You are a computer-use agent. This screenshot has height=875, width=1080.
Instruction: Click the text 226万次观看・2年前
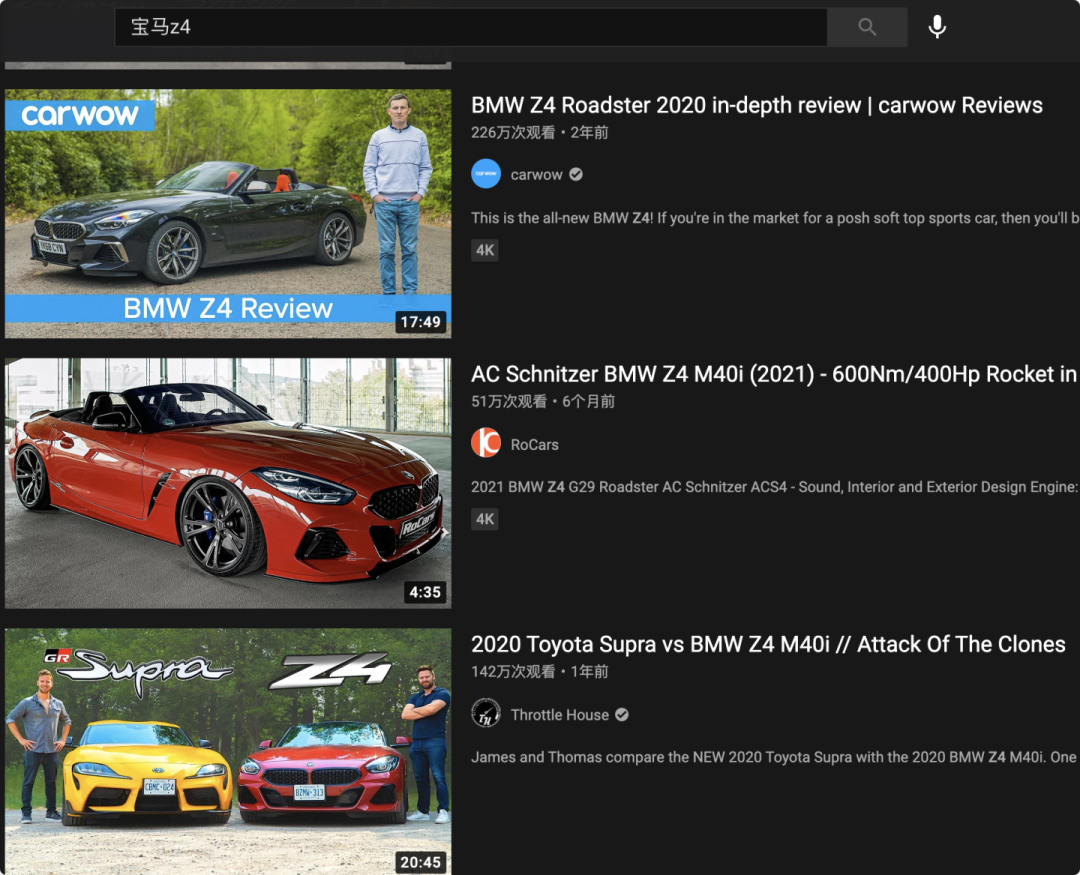[x=539, y=132]
